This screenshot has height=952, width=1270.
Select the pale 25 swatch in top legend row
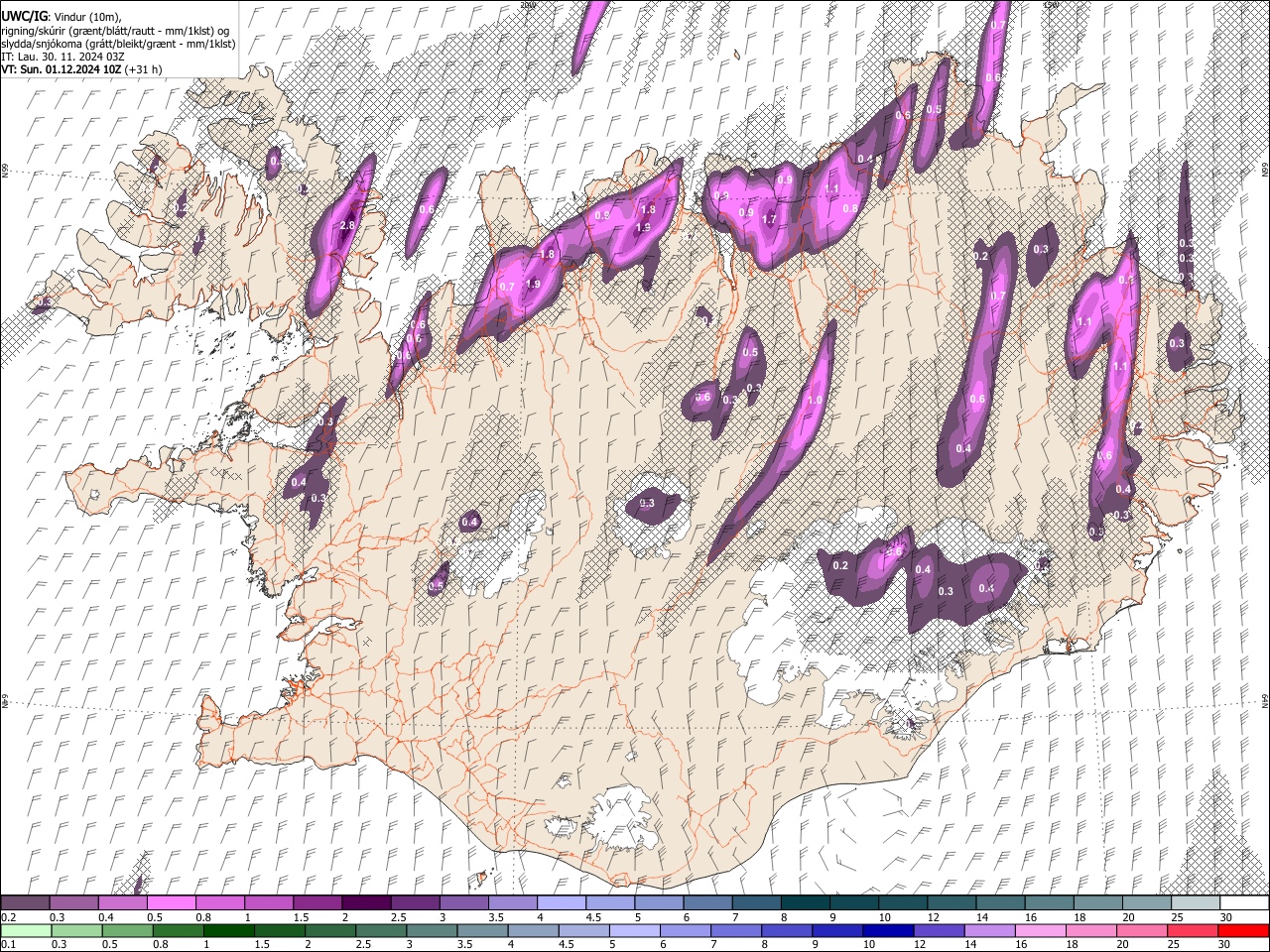(1196, 903)
